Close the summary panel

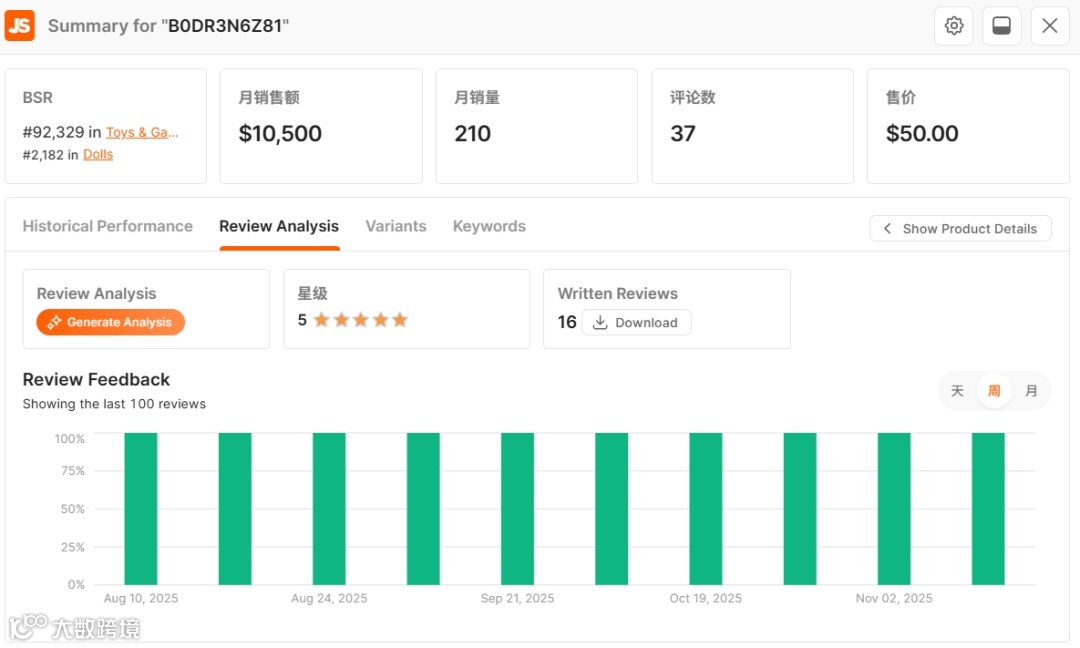click(1049, 26)
